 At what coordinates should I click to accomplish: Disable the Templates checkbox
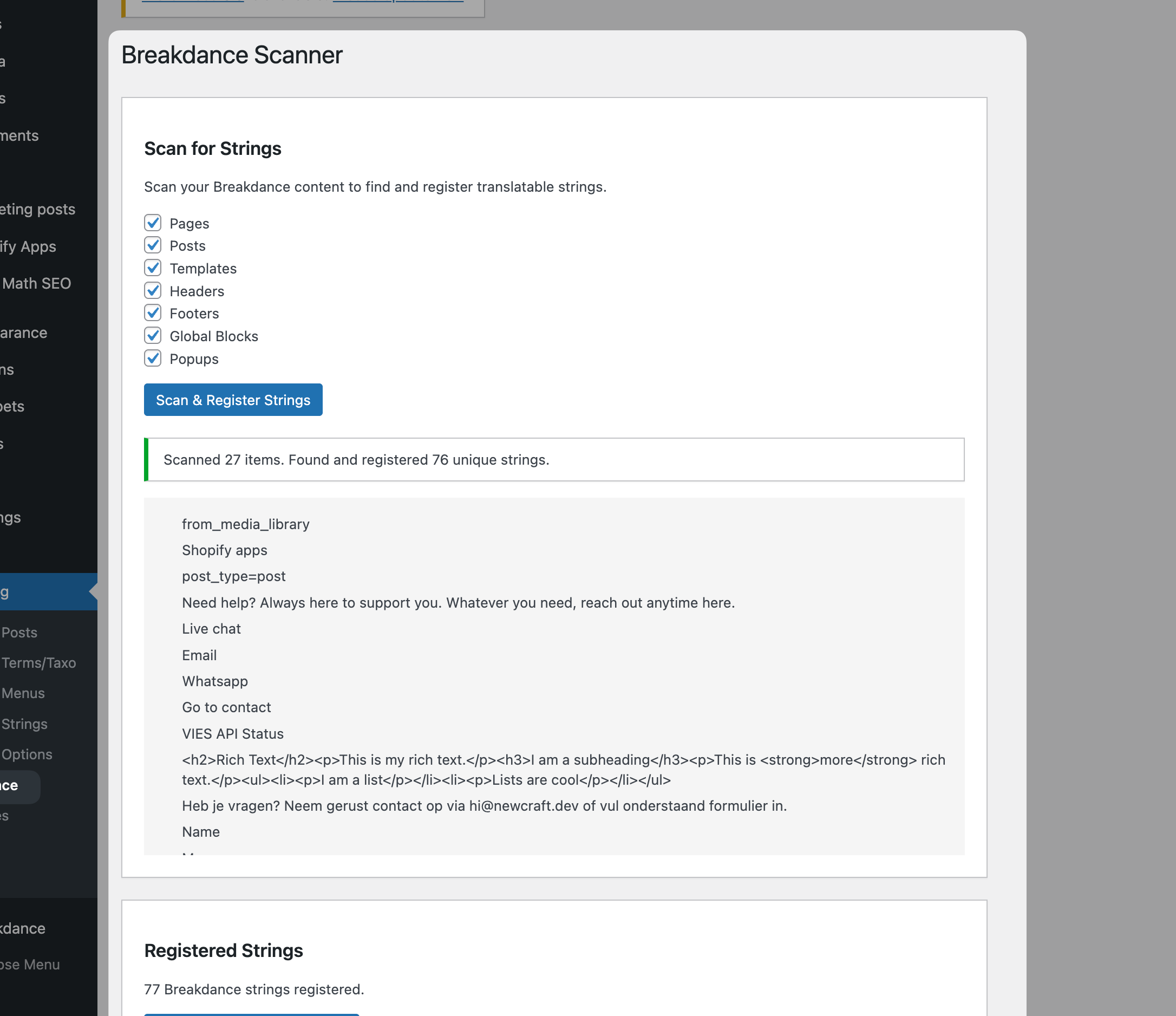tap(153, 268)
